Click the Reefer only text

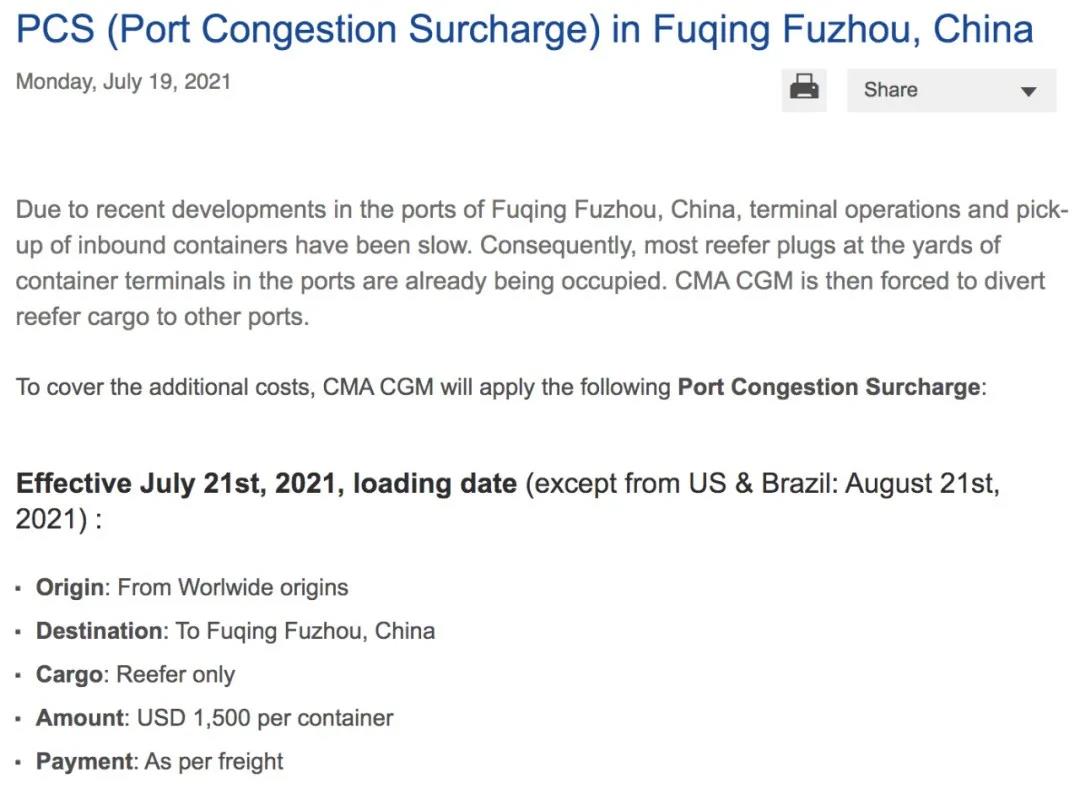[x=176, y=674]
